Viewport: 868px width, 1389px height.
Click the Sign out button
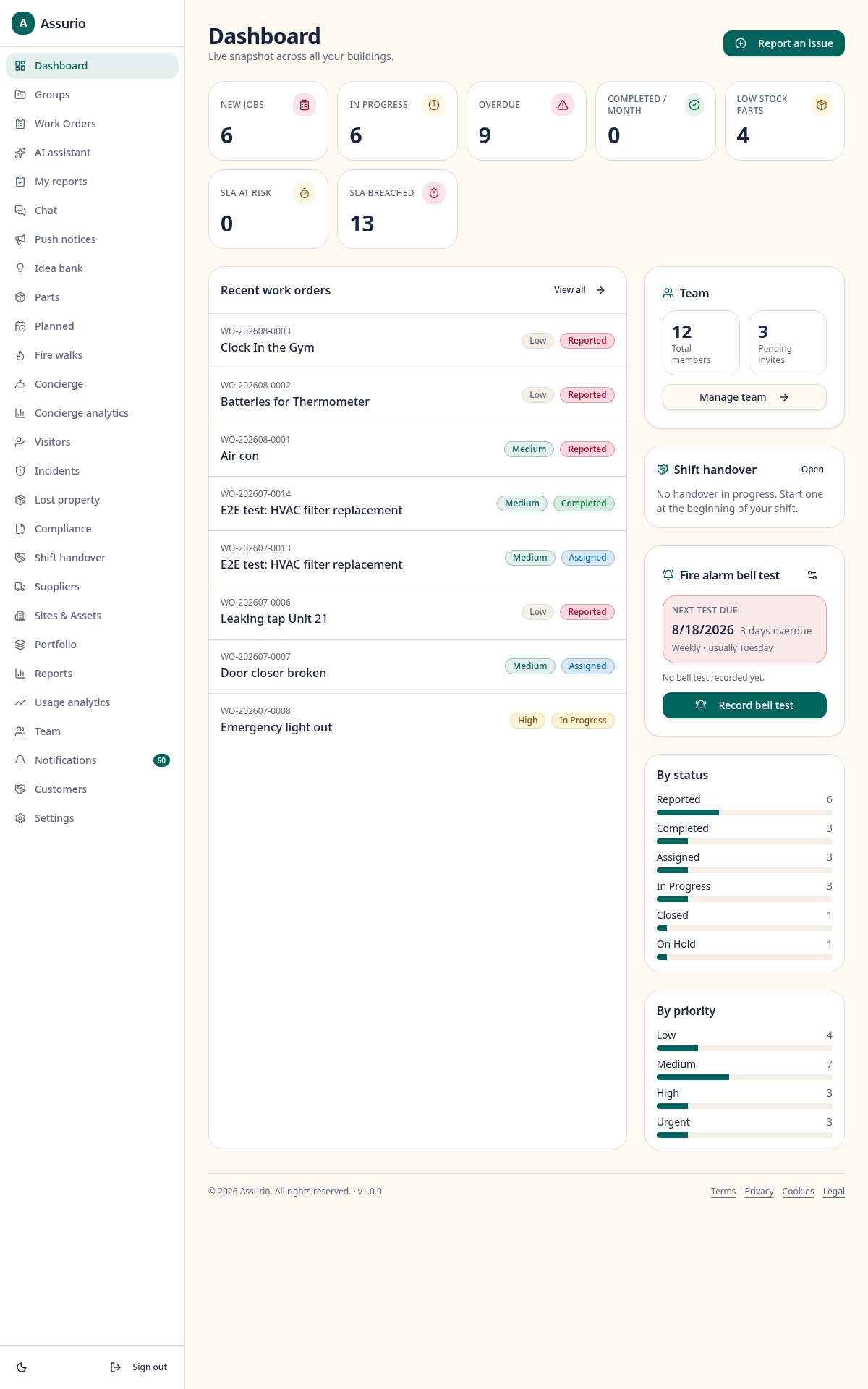click(139, 1367)
